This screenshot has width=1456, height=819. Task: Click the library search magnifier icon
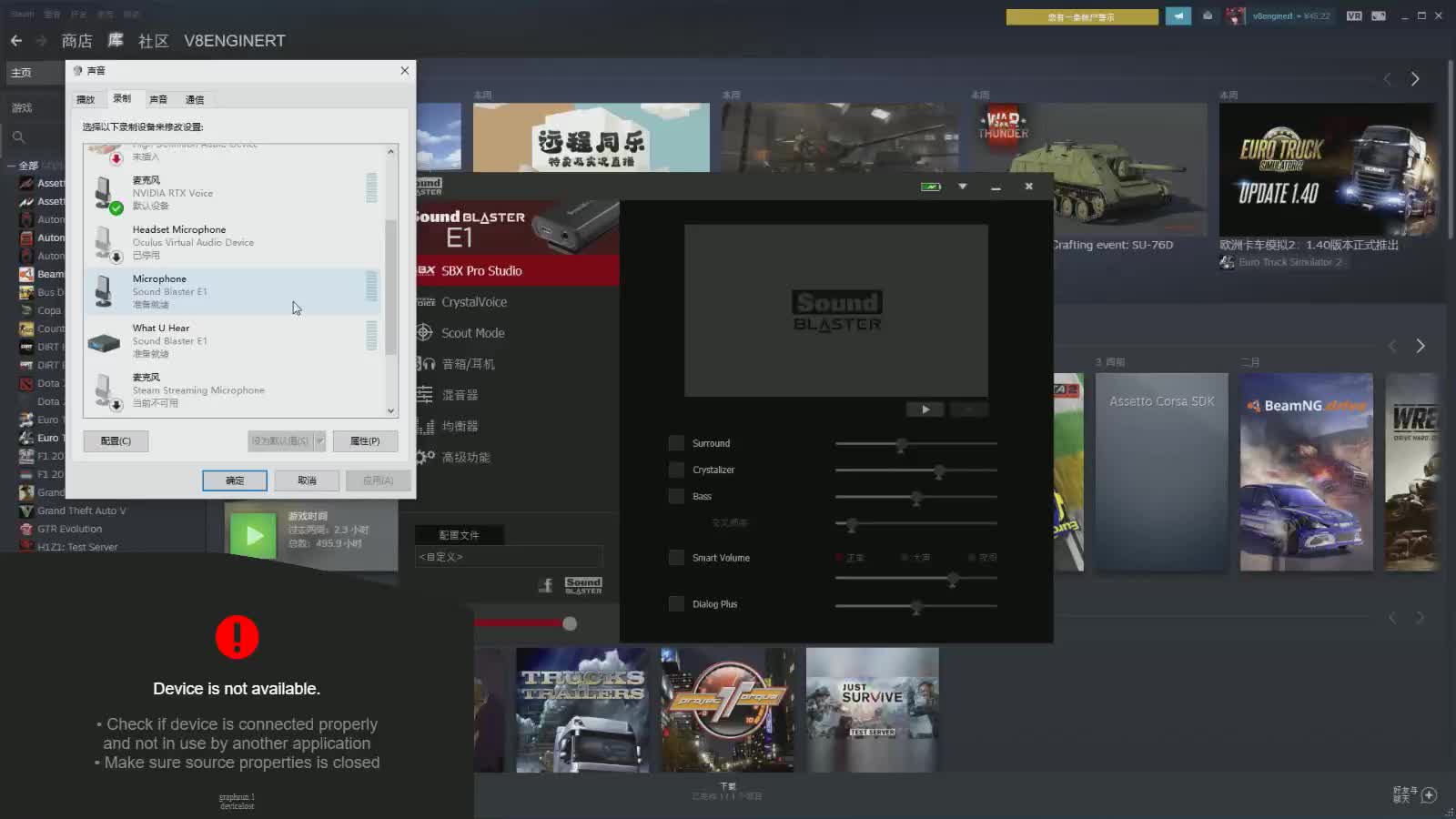(x=18, y=137)
